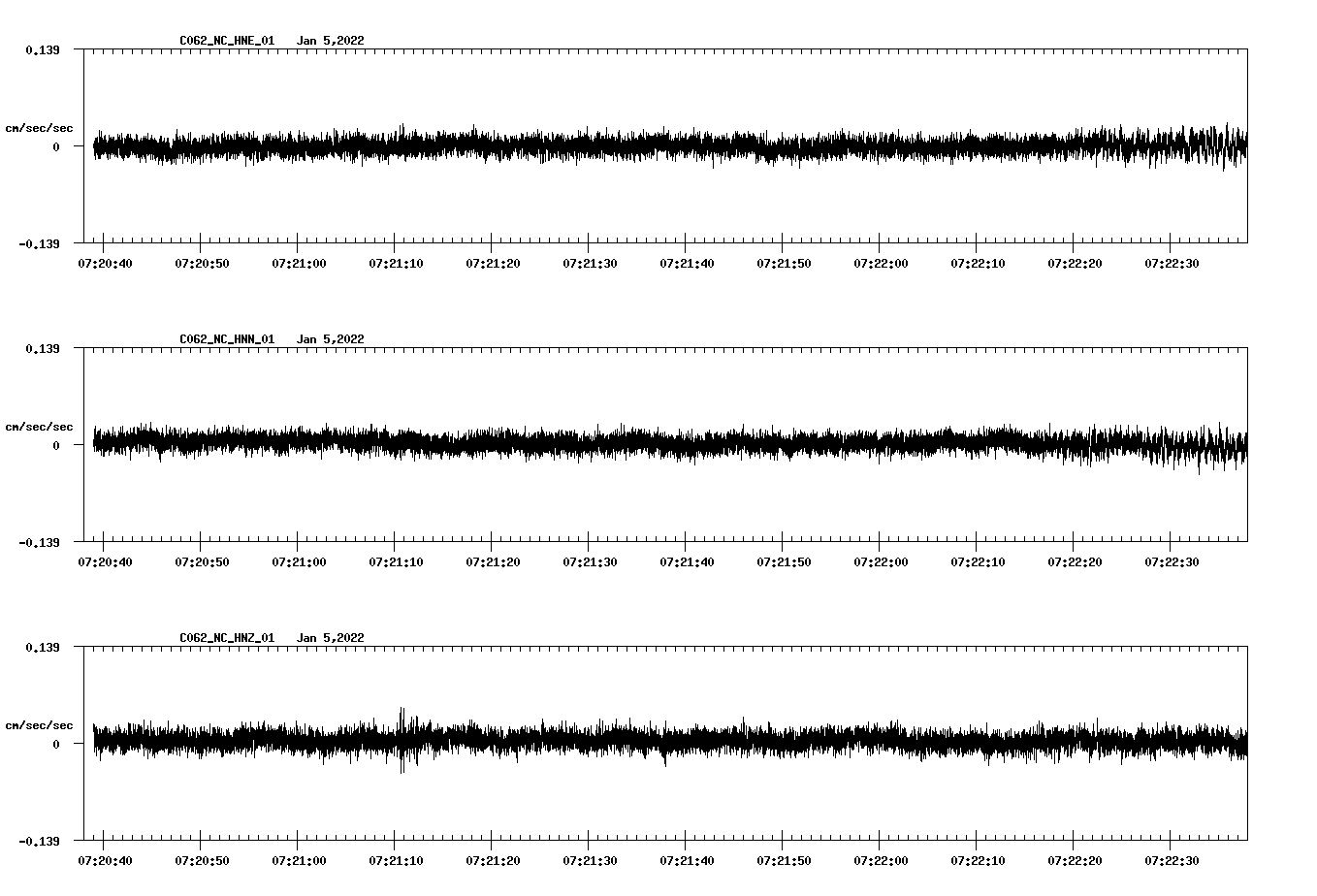Click the -0.139 lower limit of HNE axis
1317x896 pixels.
pyautogui.click(x=39, y=243)
